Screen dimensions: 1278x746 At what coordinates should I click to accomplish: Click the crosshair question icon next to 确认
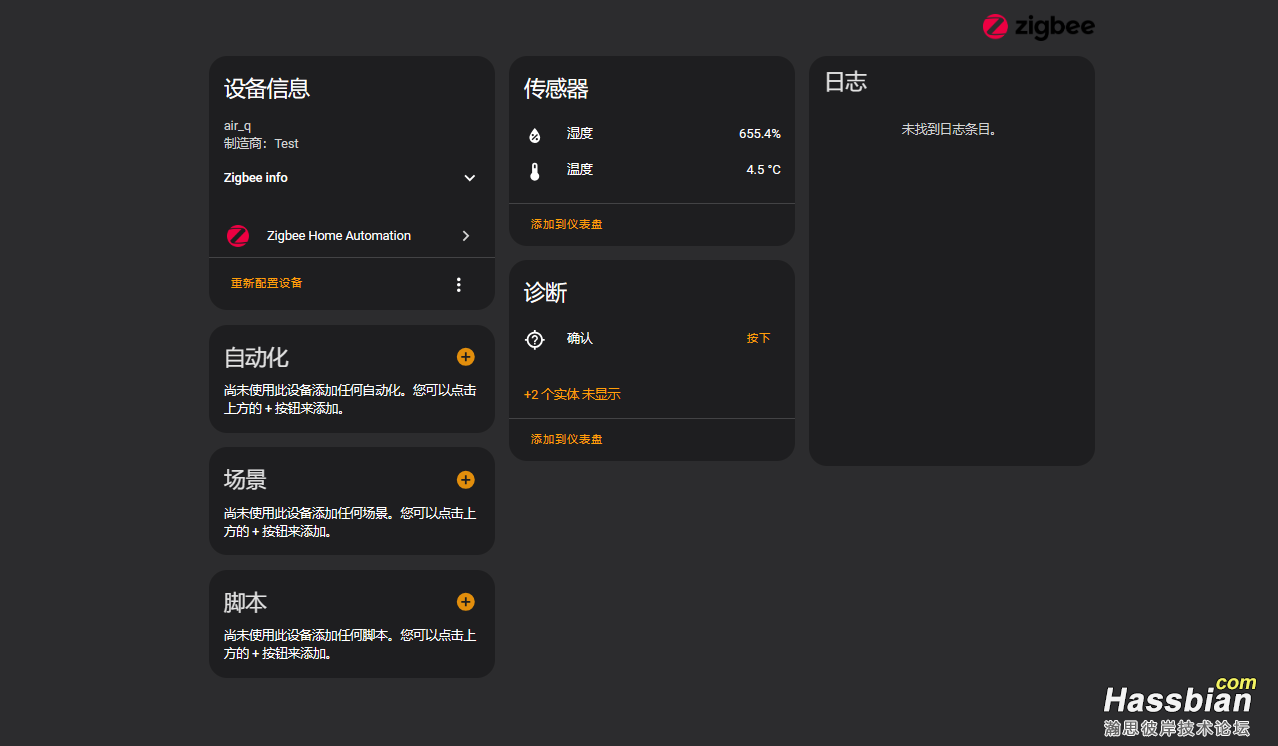pyautogui.click(x=535, y=340)
